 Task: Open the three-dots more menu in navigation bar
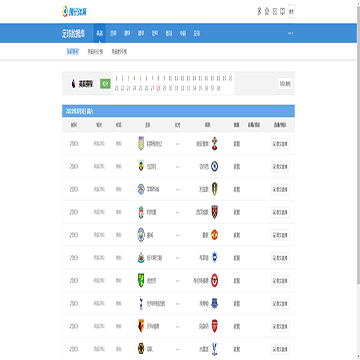[x=291, y=33]
